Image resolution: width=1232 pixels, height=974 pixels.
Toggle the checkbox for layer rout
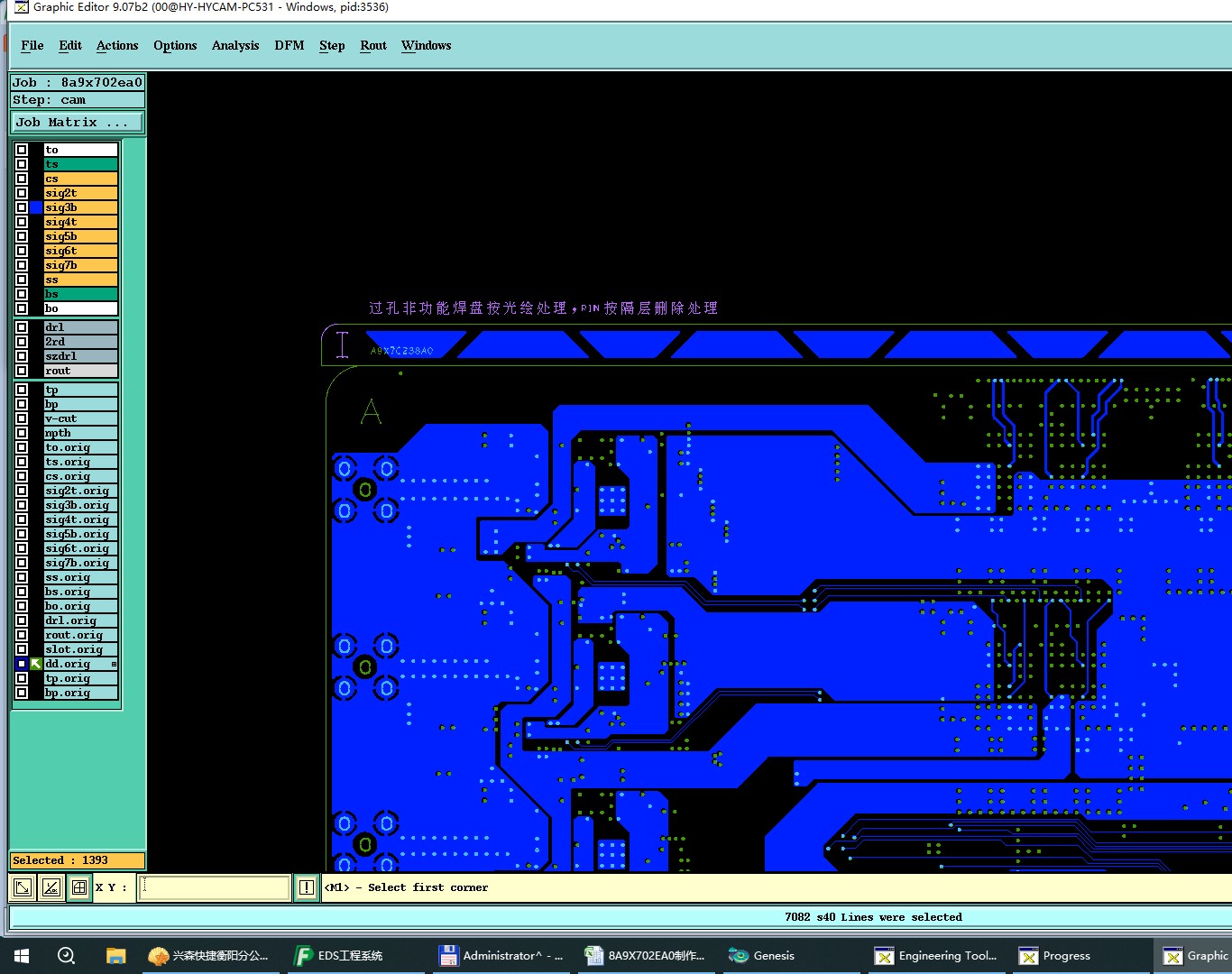[22, 371]
